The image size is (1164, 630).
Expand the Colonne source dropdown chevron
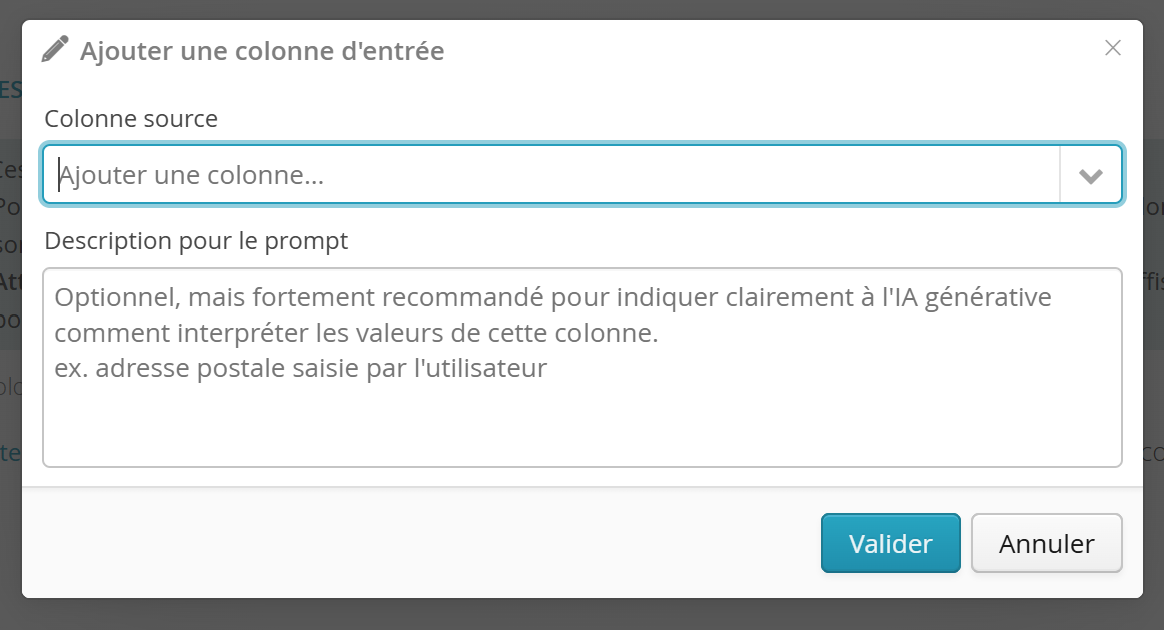(1091, 176)
